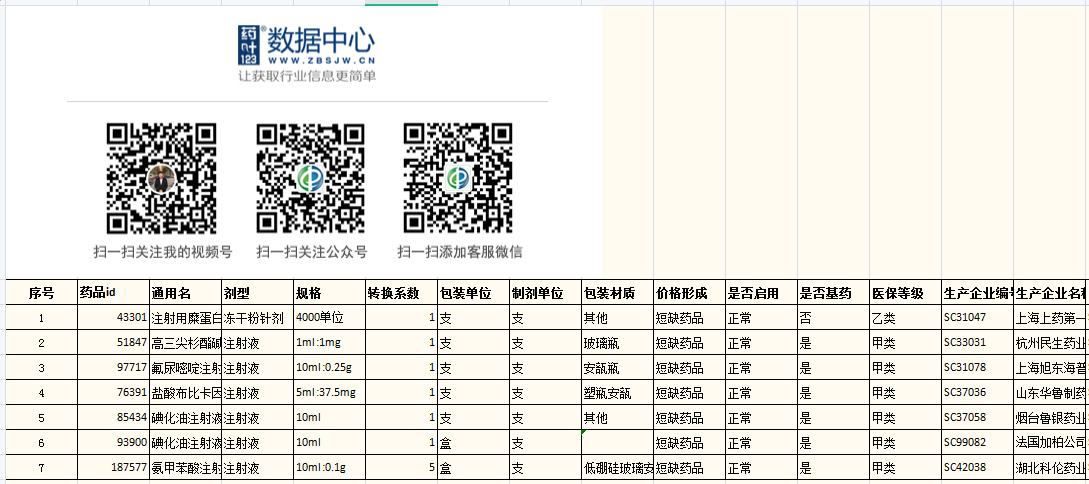Click manufacturer code SC42038

(977, 468)
